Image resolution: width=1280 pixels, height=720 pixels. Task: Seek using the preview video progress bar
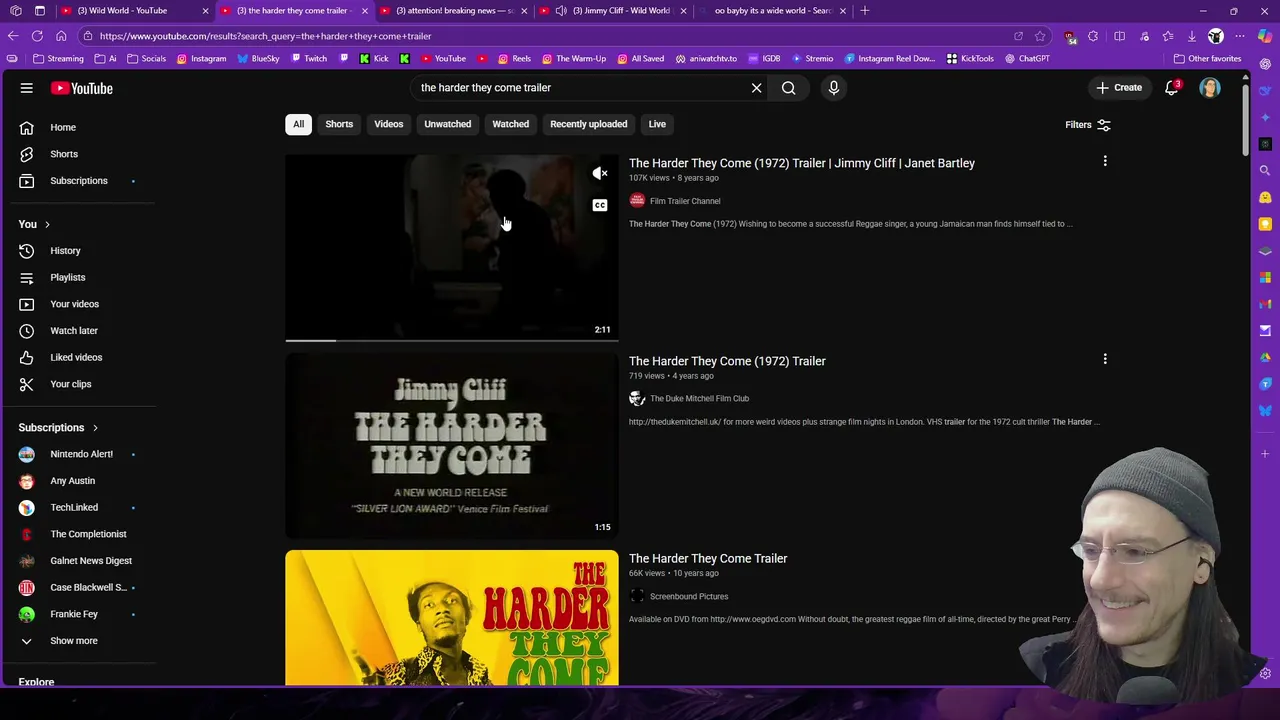452,340
